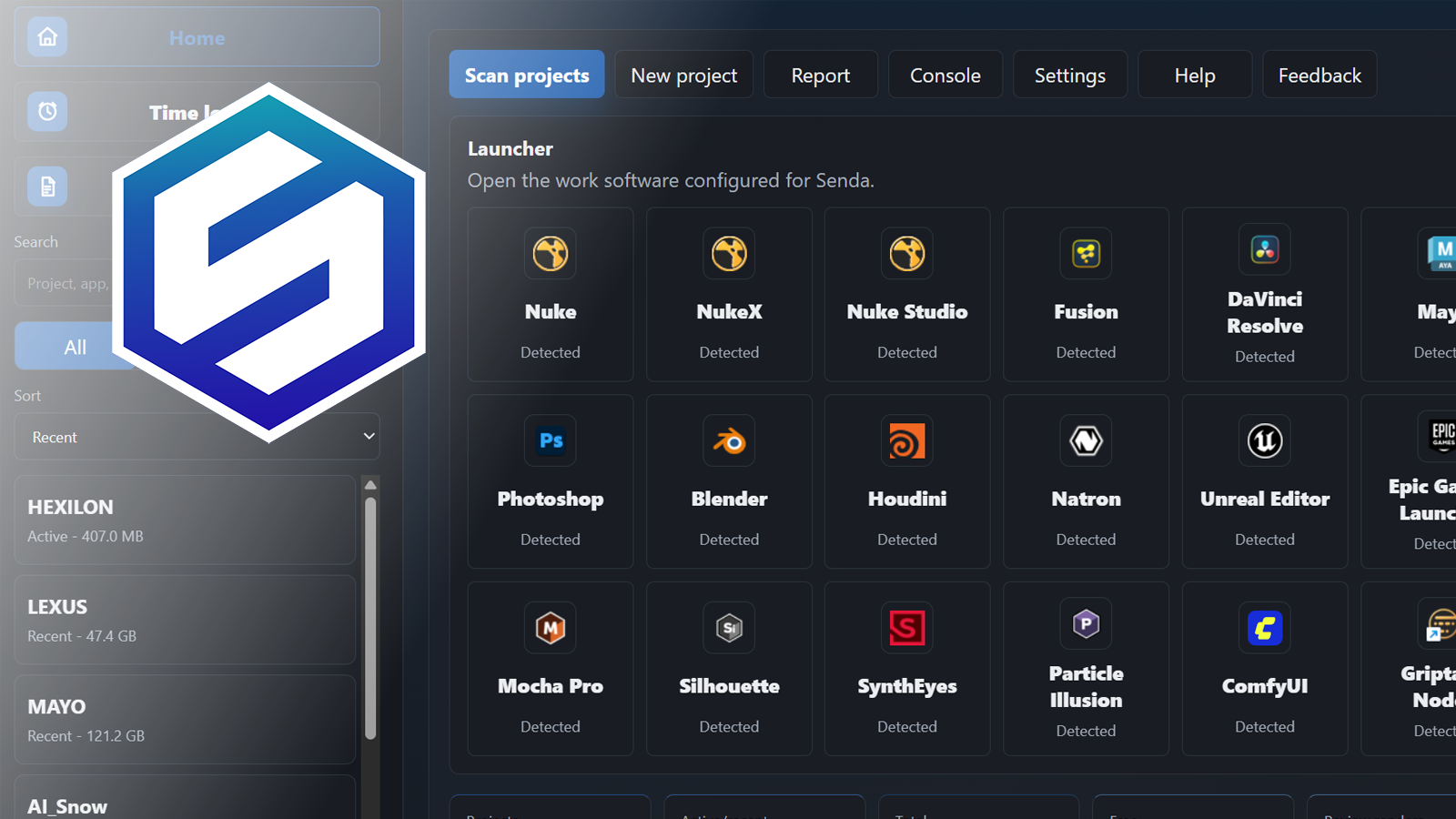The image size is (1456, 819).
Task: Launch Fusion from its icon
Action: 1086,253
